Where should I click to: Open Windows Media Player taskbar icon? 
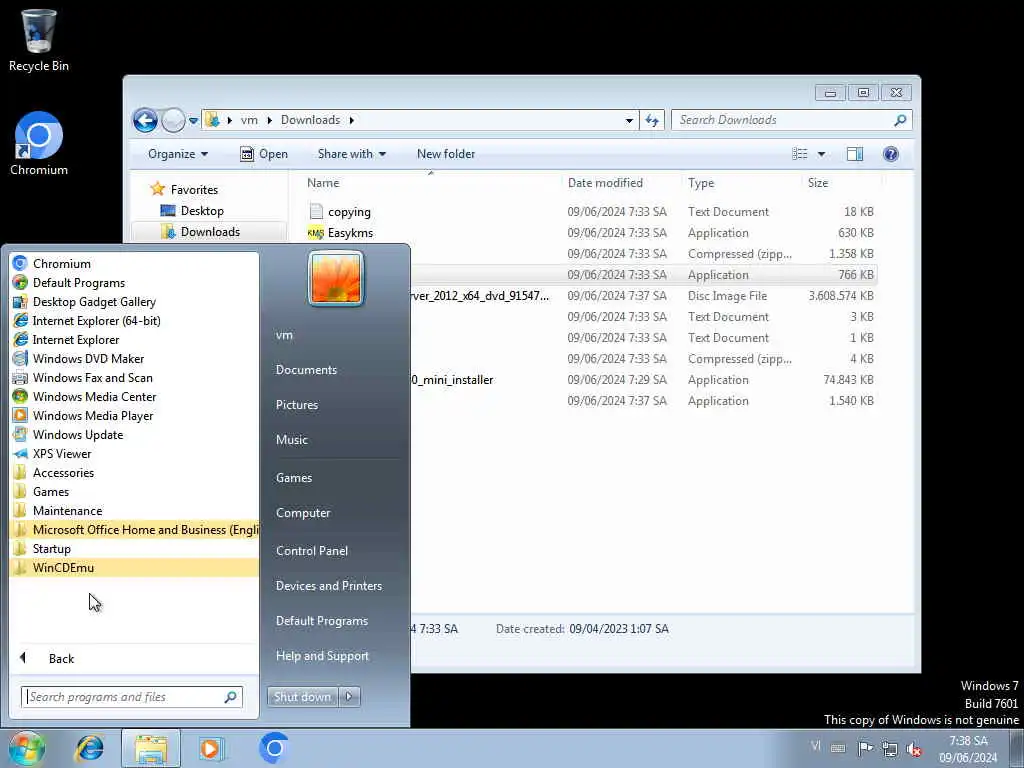point(210,748)
